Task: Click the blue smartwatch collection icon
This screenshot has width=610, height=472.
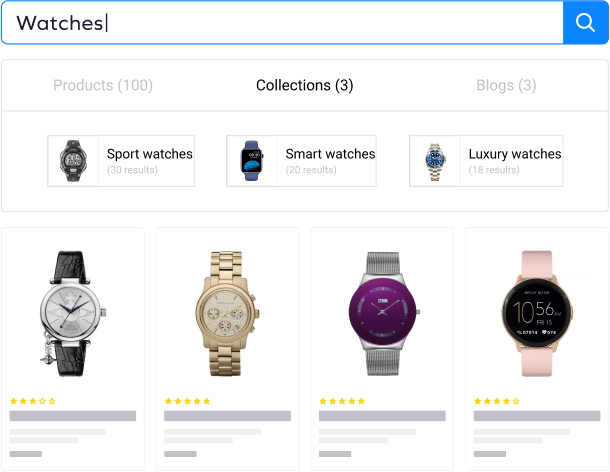Action: coord(252,161)
